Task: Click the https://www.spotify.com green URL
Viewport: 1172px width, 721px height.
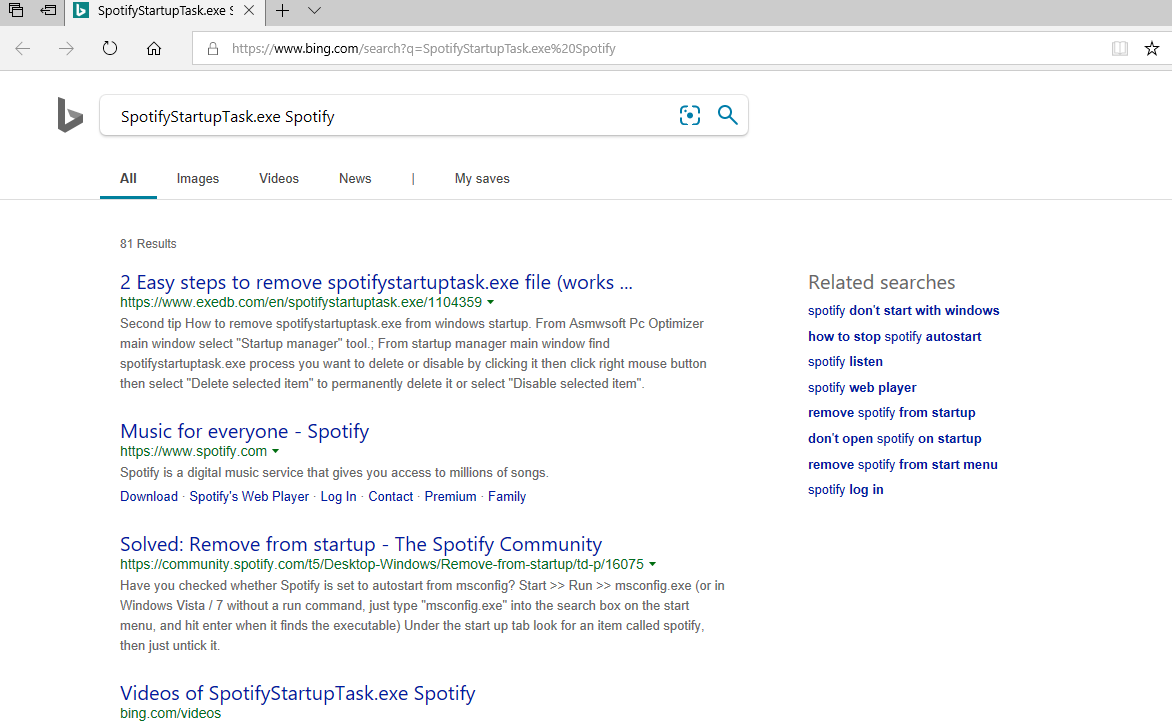Action: tap(194, 451)
